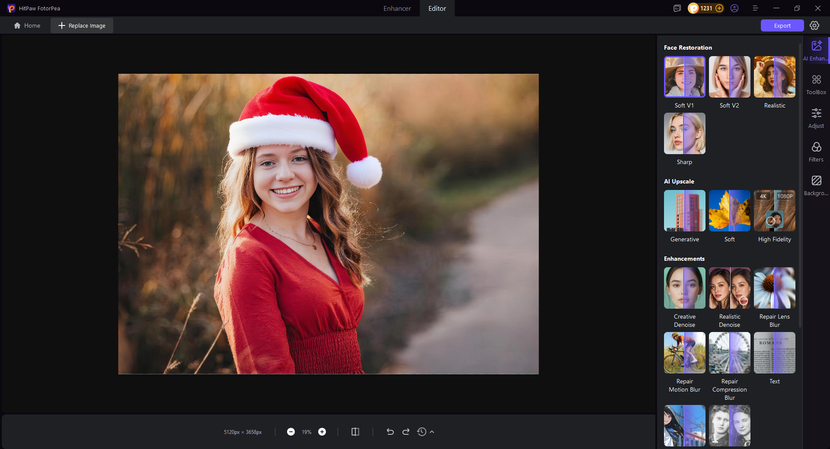Close the HitPaw FotorPea window
Screen dimensions: 830x449
(818, 8)
